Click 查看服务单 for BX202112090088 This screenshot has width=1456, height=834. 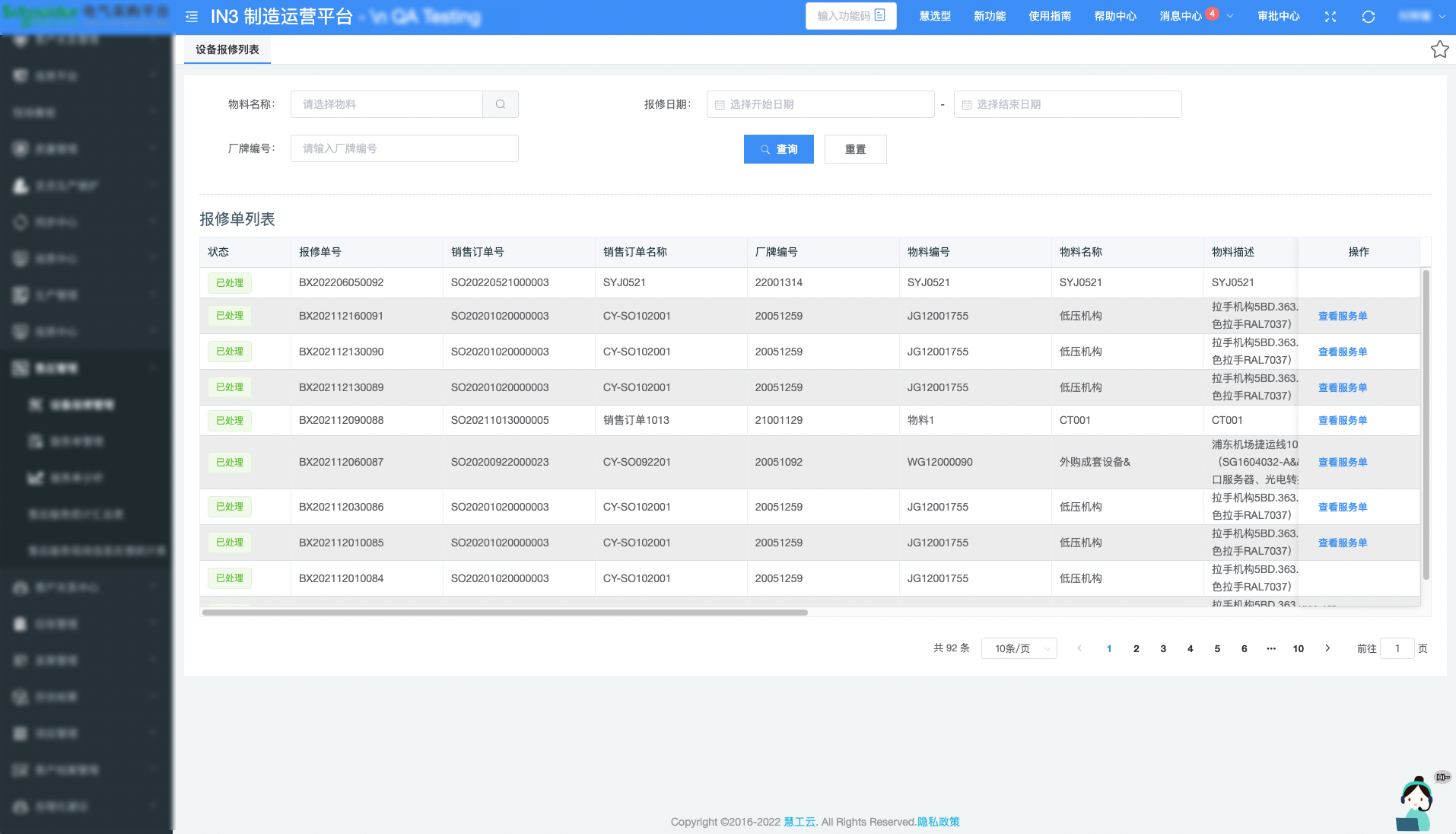pyautogui.click(x=1343, y=420)
